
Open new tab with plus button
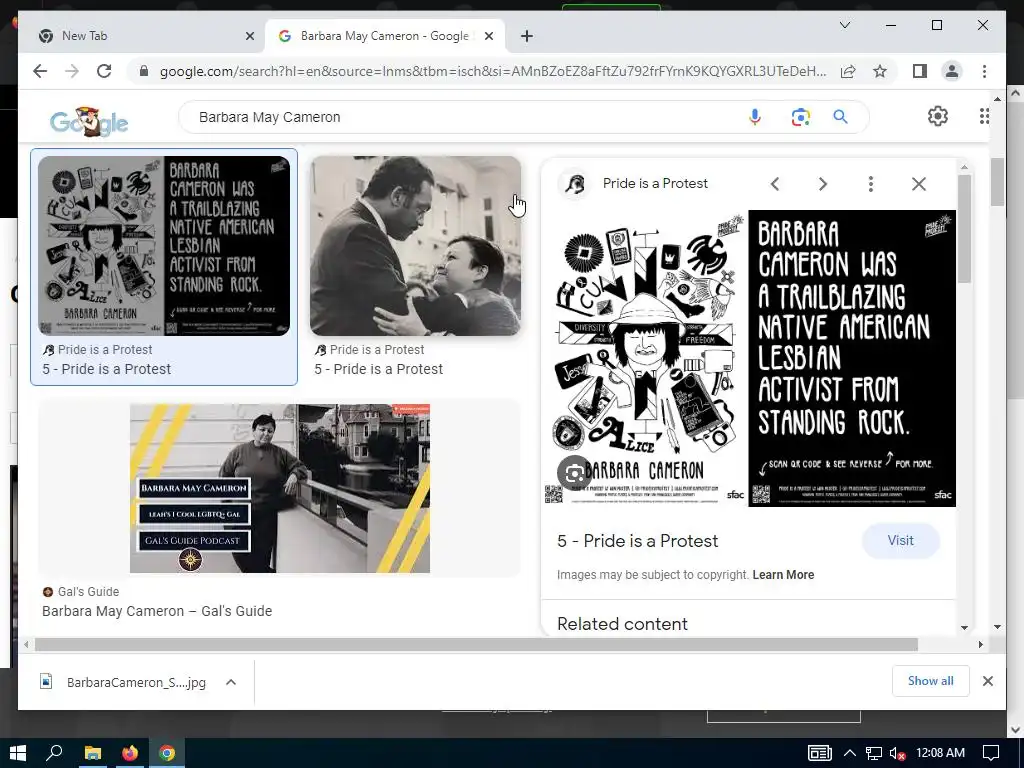click(x=527, y=36)
